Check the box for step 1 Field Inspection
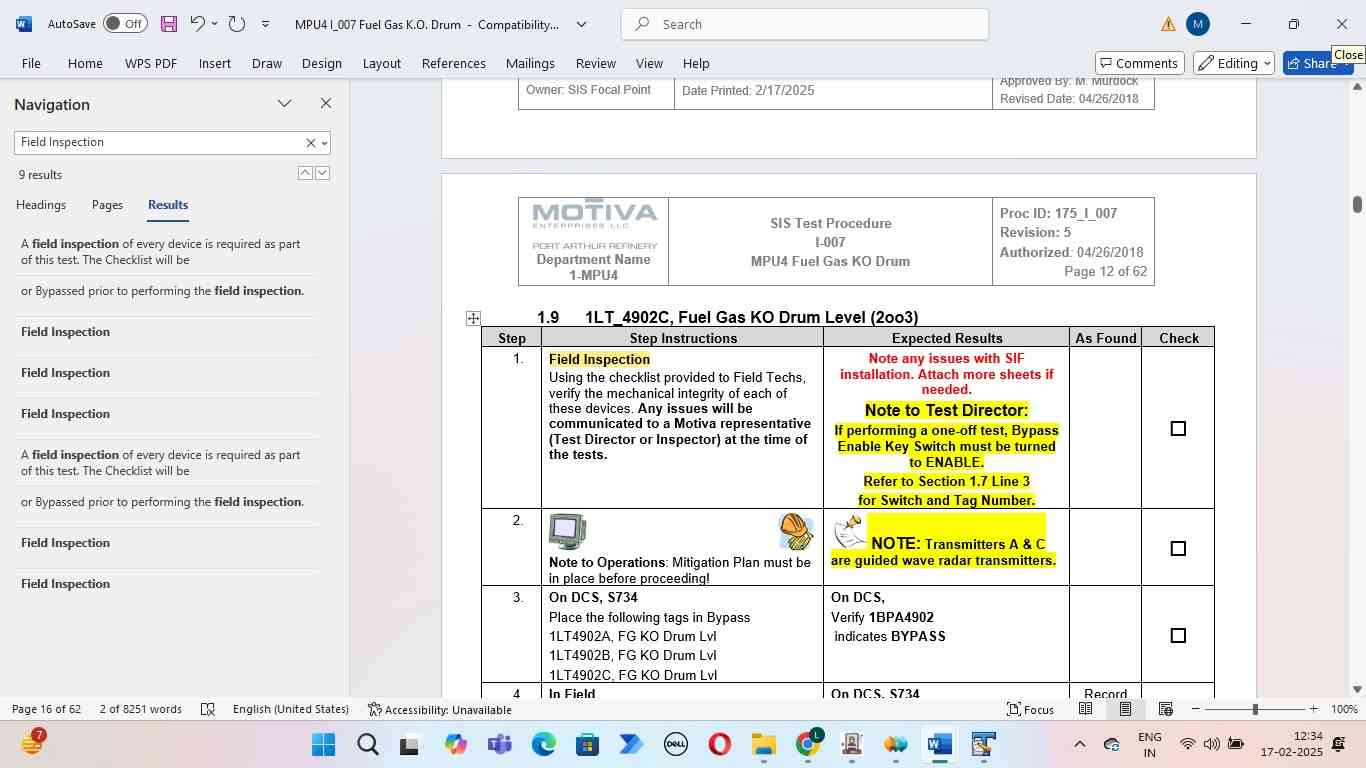Viewport: 1366px width, 768px height. point(1178,429)
